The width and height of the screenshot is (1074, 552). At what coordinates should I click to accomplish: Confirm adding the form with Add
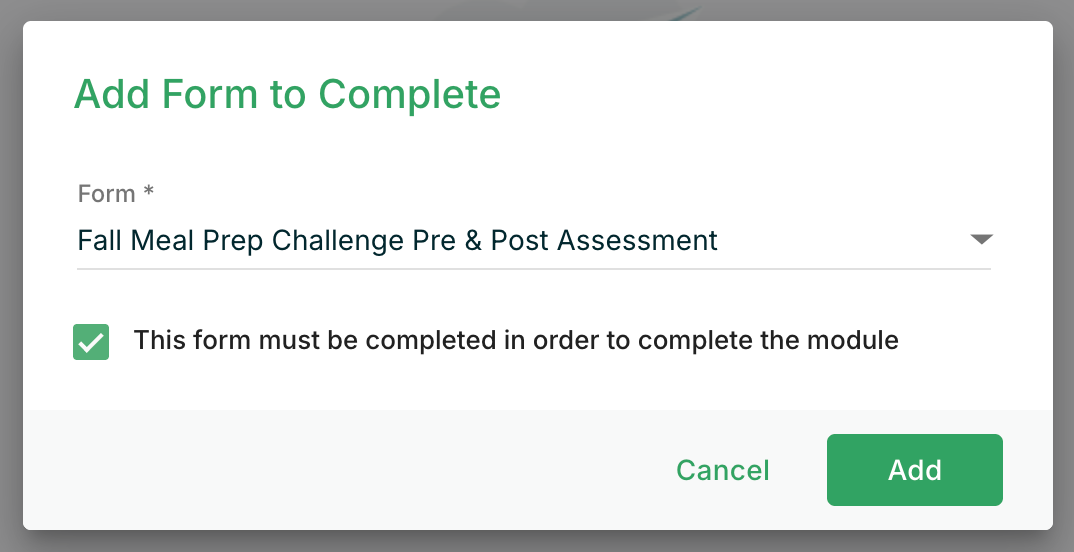pos(914,470)
